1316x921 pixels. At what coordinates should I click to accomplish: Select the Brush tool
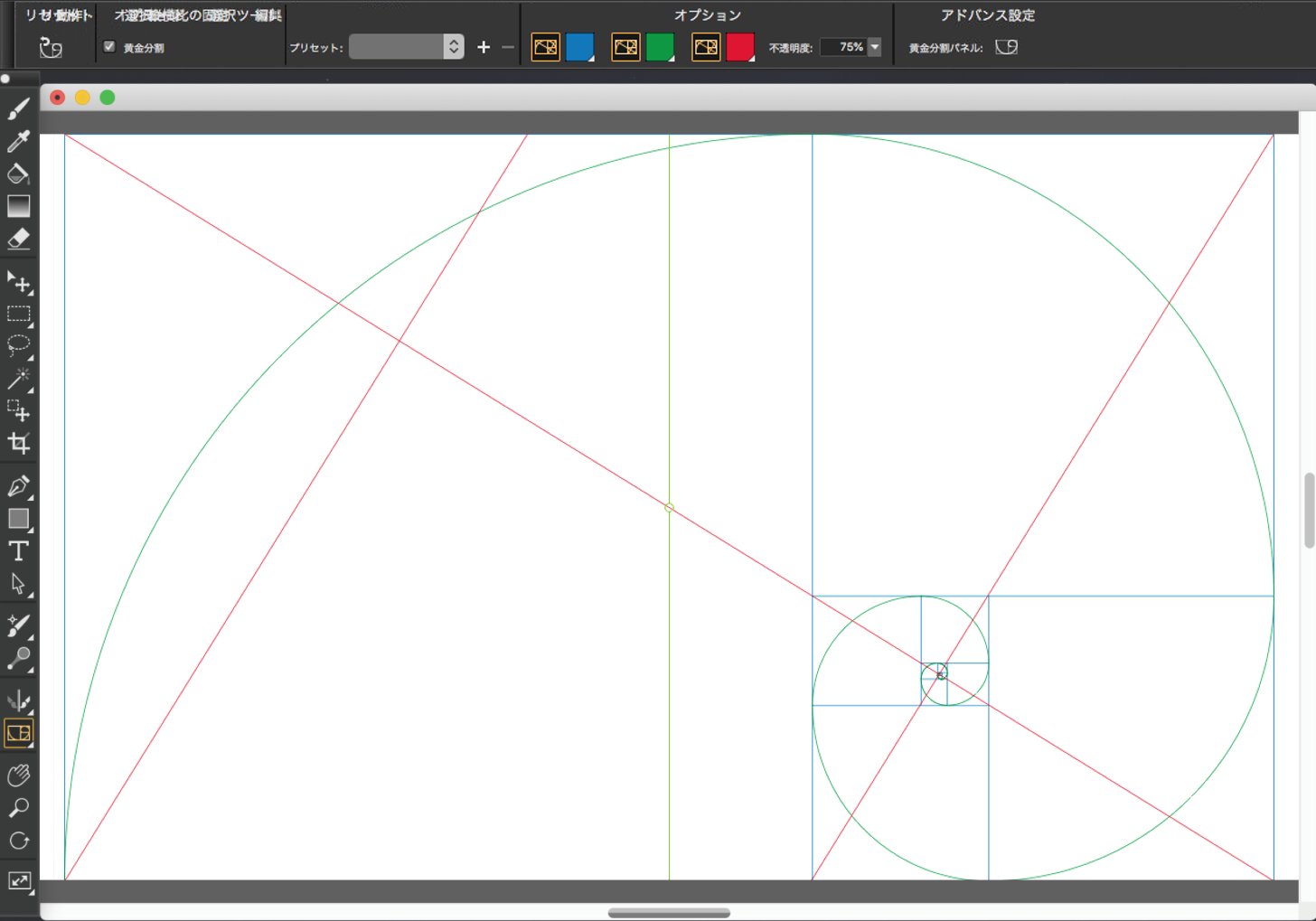click(x=18, y=109)
